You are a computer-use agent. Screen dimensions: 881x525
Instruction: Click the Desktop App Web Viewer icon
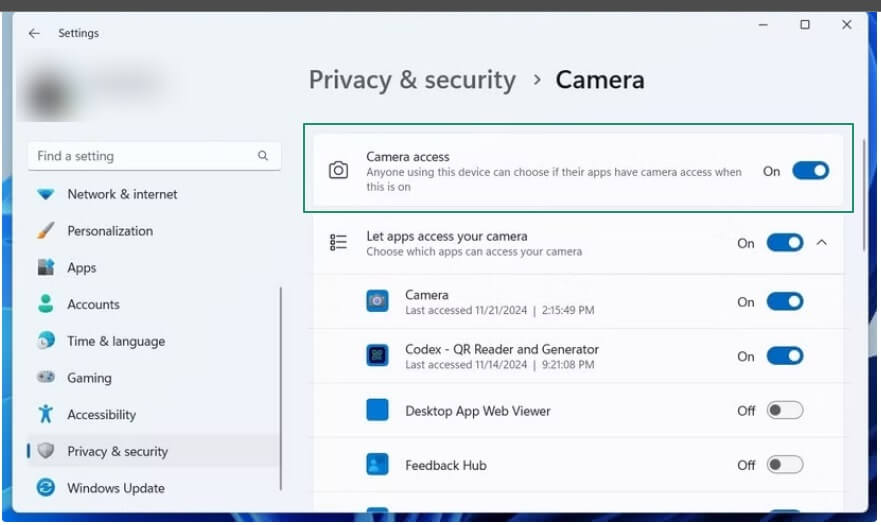click(377, 410)
